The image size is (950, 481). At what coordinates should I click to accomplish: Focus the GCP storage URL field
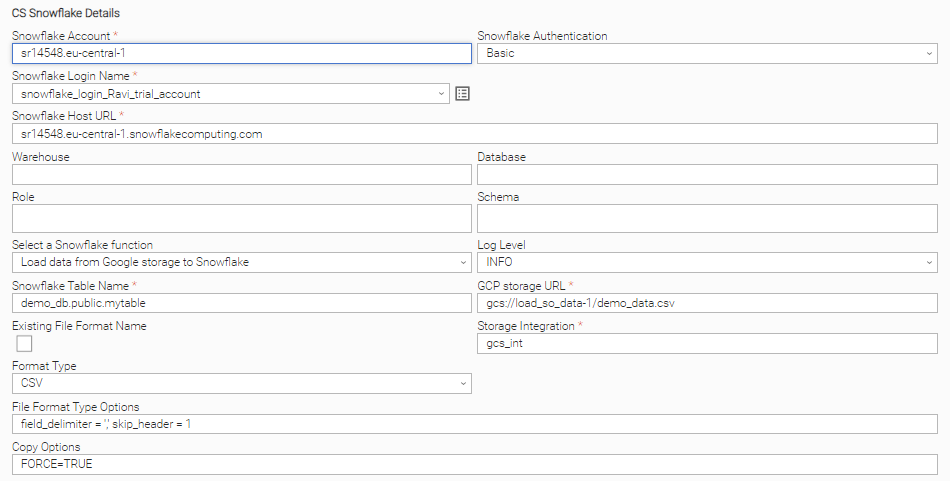[707, 303]
